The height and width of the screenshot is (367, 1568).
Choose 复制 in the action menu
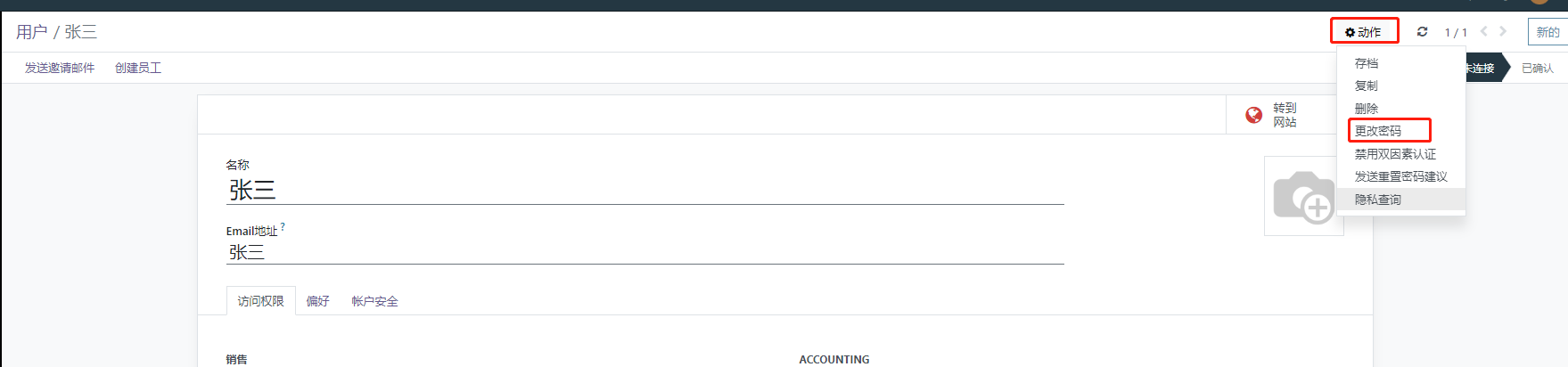pos(1367,86)
